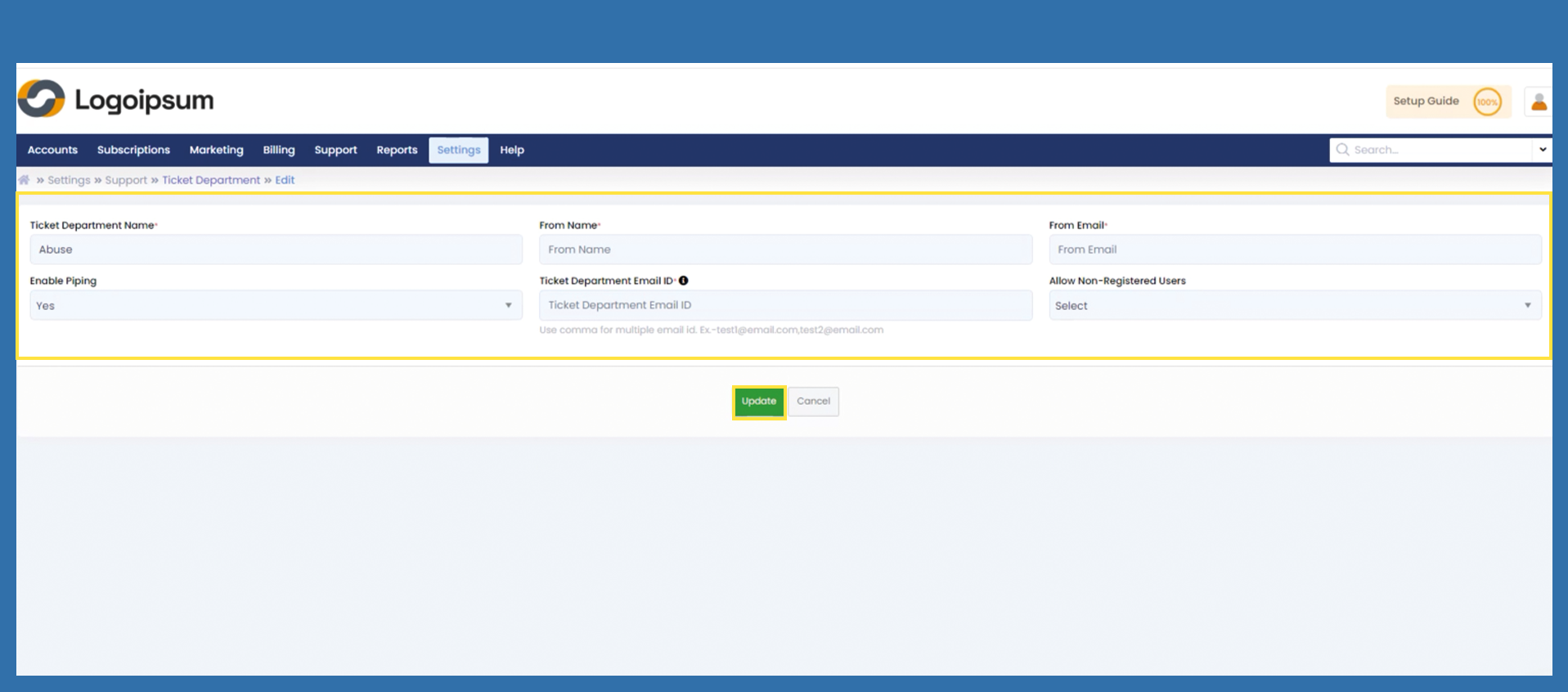Open the Setup Guide button
Screen dimensions: 1568x692
pos(1426,101)
